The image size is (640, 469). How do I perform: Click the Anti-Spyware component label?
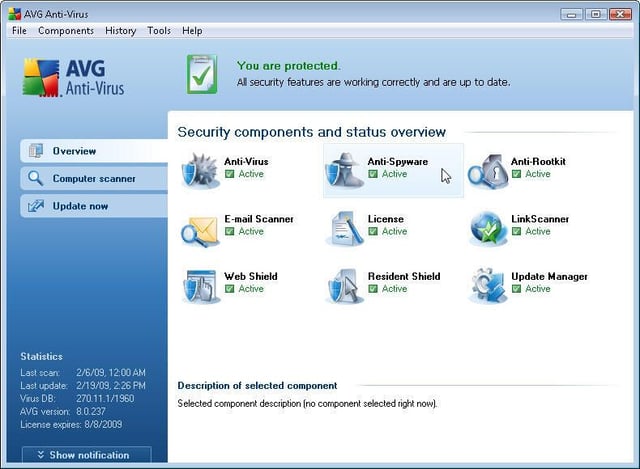click(398, 162)
